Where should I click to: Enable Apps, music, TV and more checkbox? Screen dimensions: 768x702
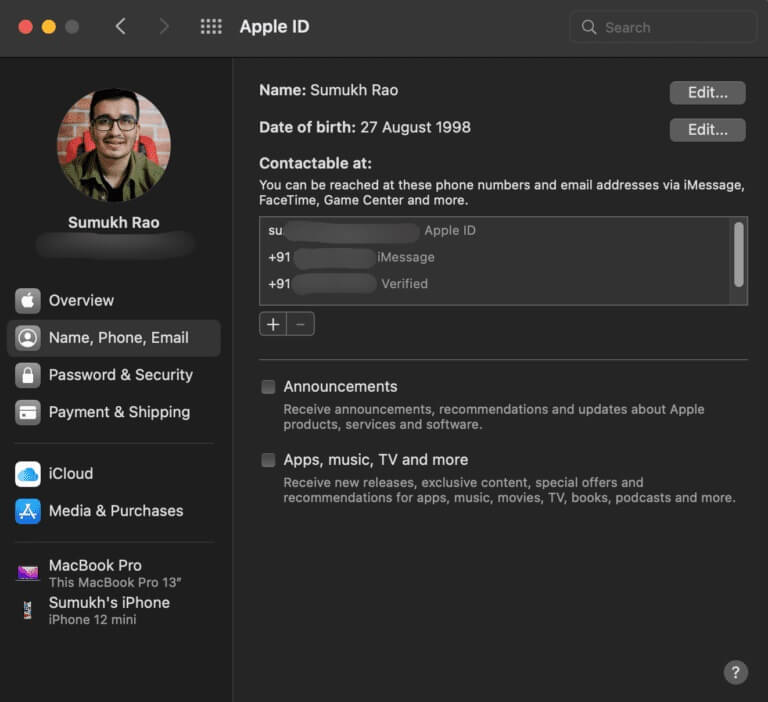[x=268, y=460]
